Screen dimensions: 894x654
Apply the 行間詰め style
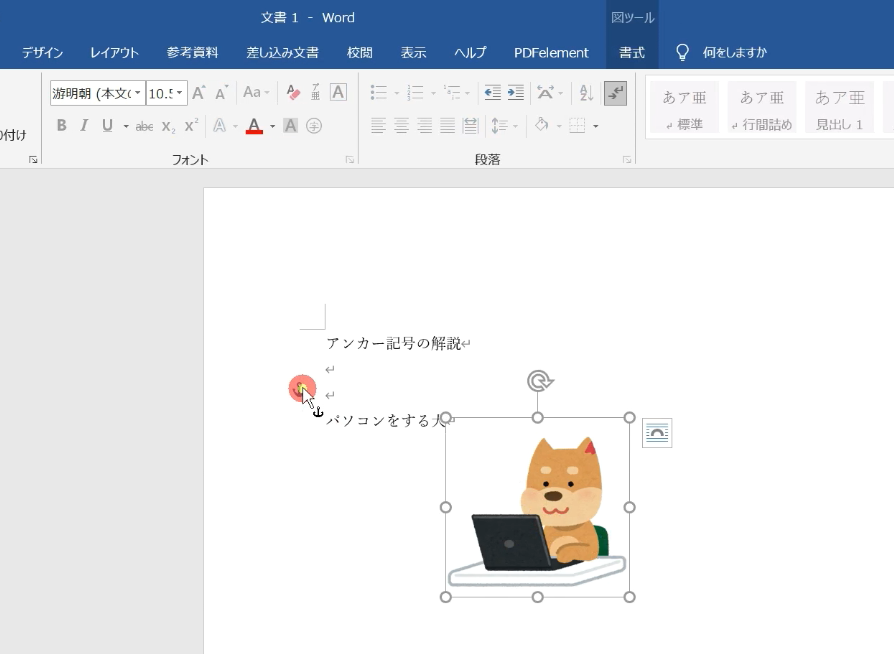[x=762, y=108]
